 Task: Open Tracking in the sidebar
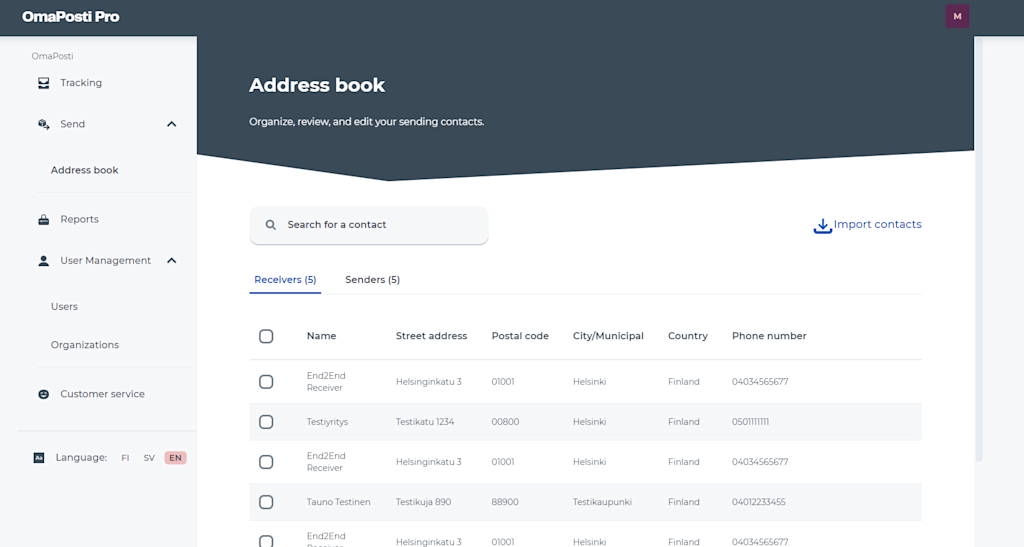[81, 83]
